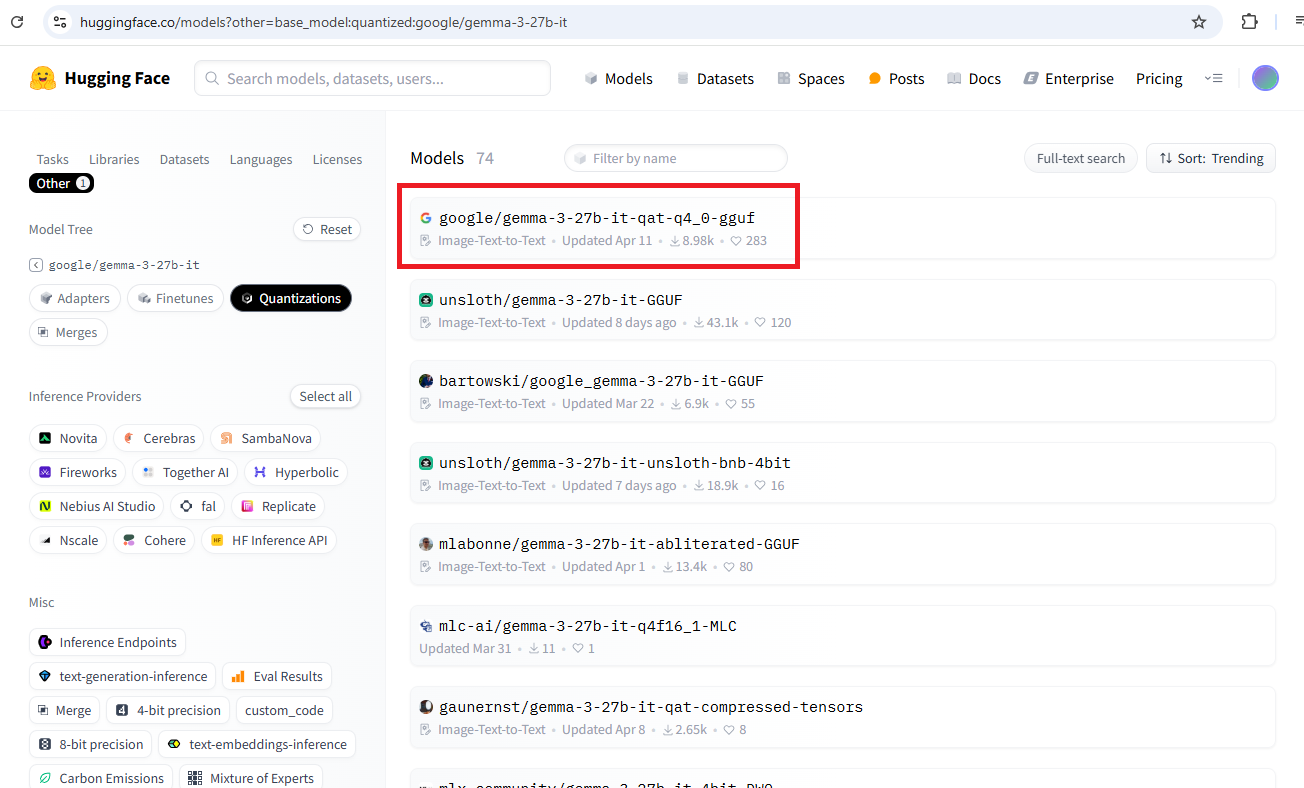Select all inference providers
1304x788 pixels.
(325, 396)
